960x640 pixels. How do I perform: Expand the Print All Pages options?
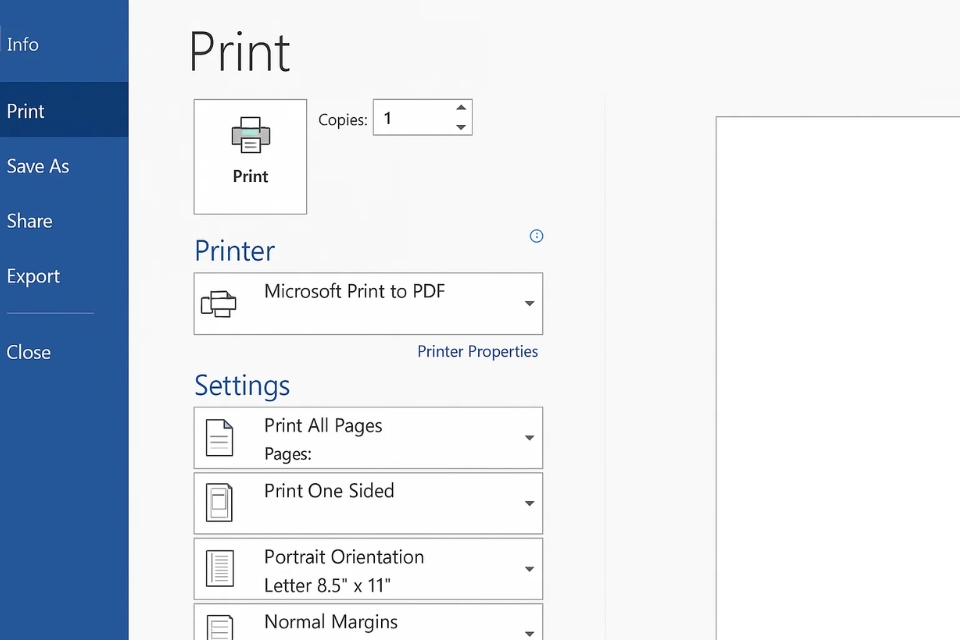(x=529, y=437)
